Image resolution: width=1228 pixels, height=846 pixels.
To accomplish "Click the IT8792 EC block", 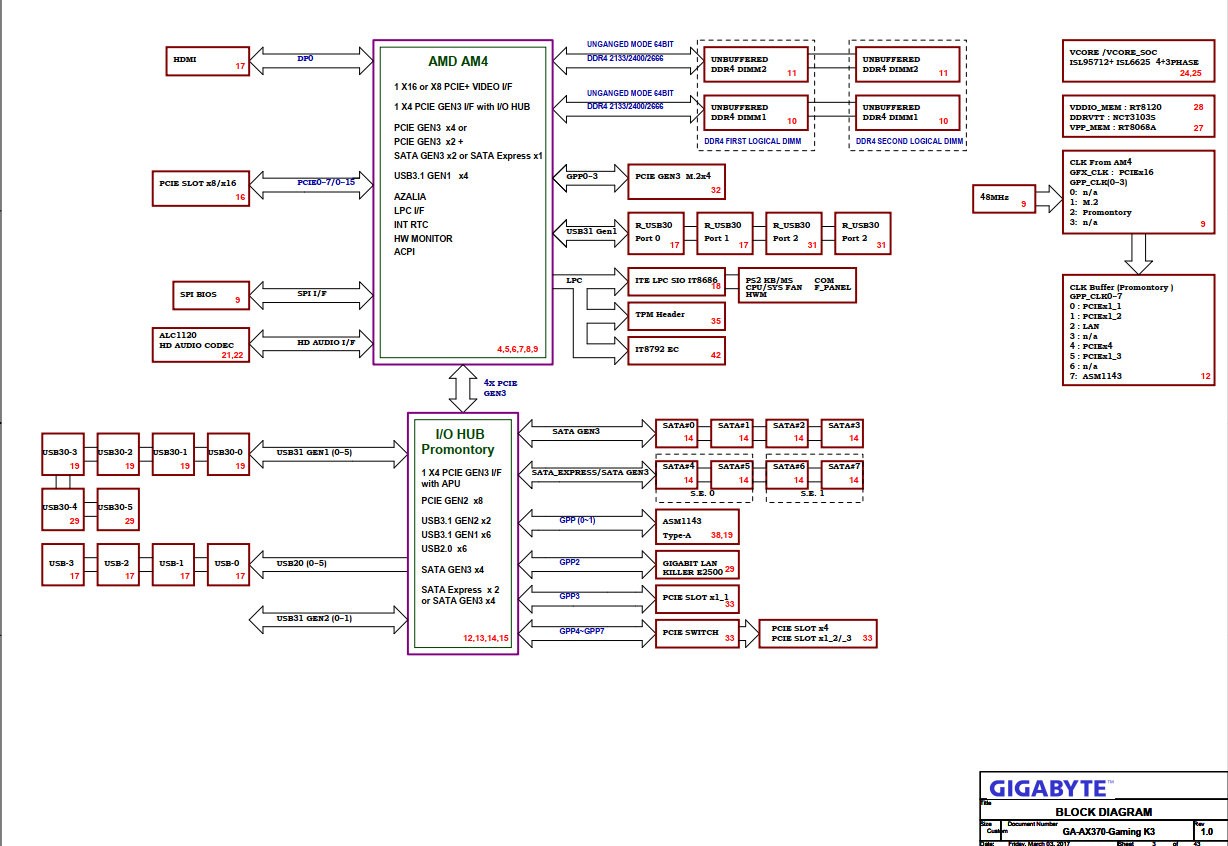I will pyautogui.click(x=676, y=351).
